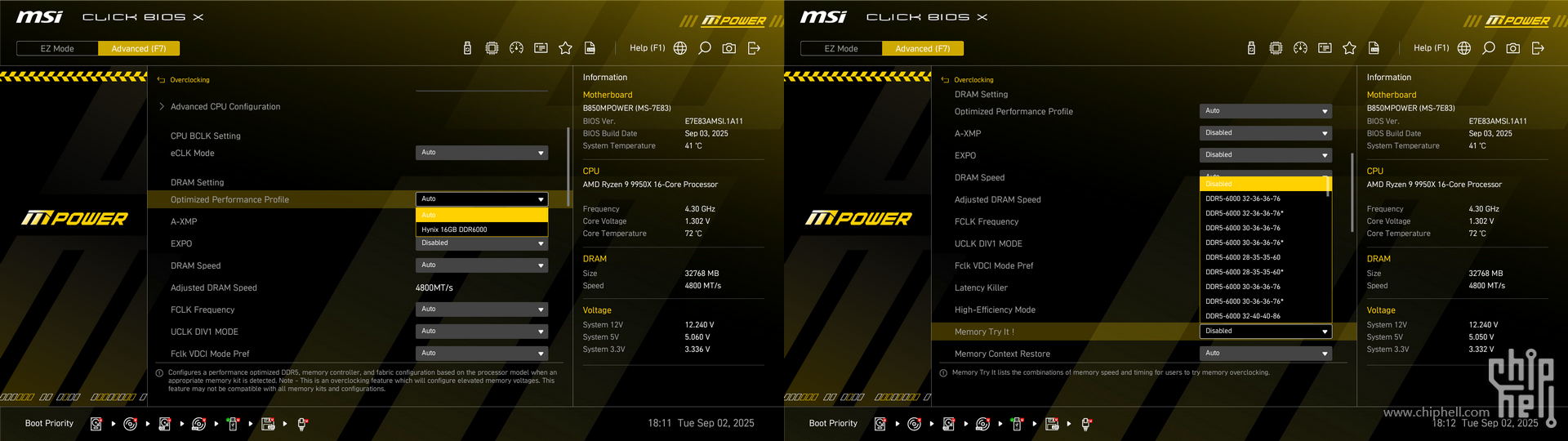
Task: Open A-XMP dropdown in right BIOS
Action: pyautogui.click(x=1266, y=133)
